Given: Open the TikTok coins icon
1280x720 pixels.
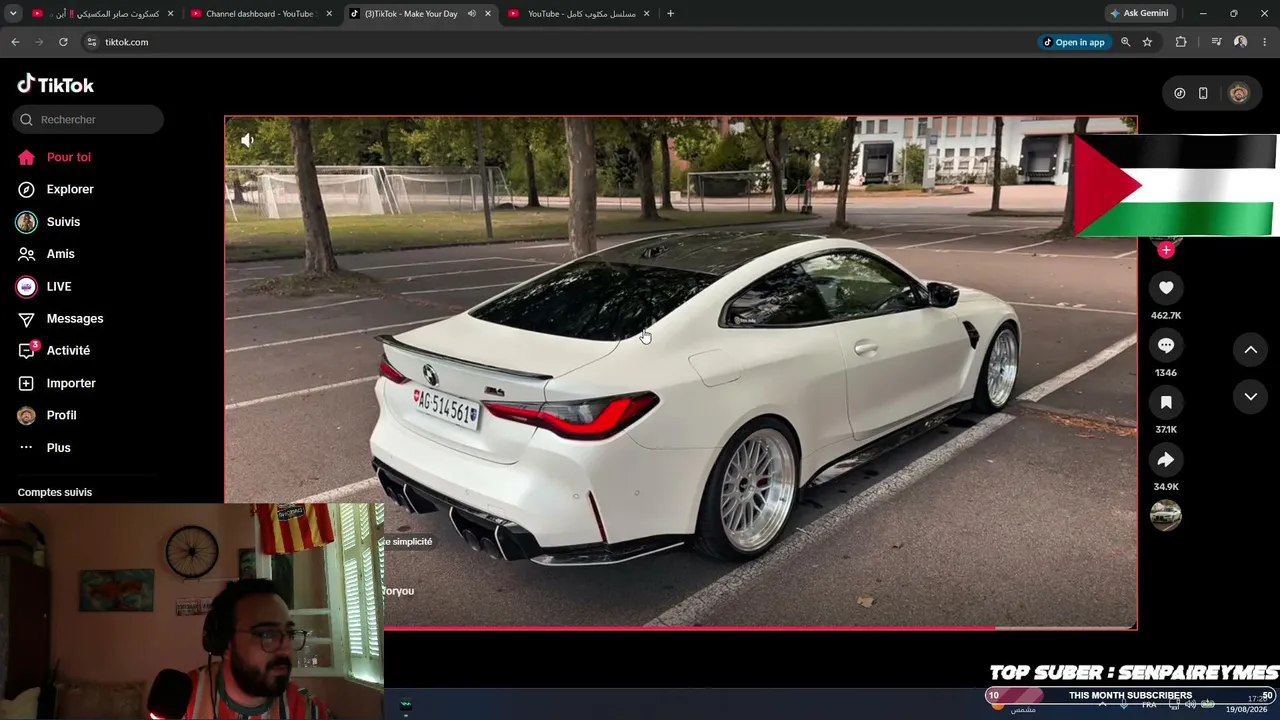Looking at the screenshot, I should coord(1180,93).
